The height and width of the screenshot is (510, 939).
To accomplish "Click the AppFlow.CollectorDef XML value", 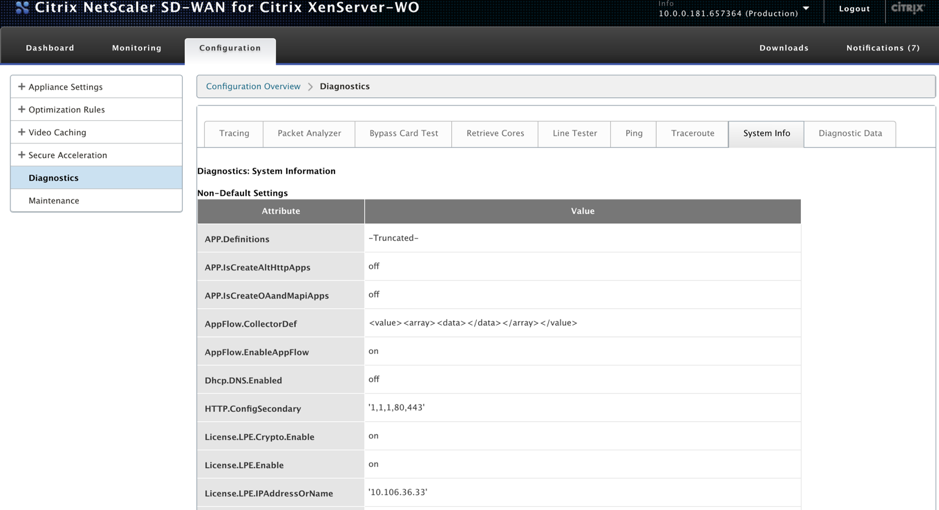I will point(473,323).
